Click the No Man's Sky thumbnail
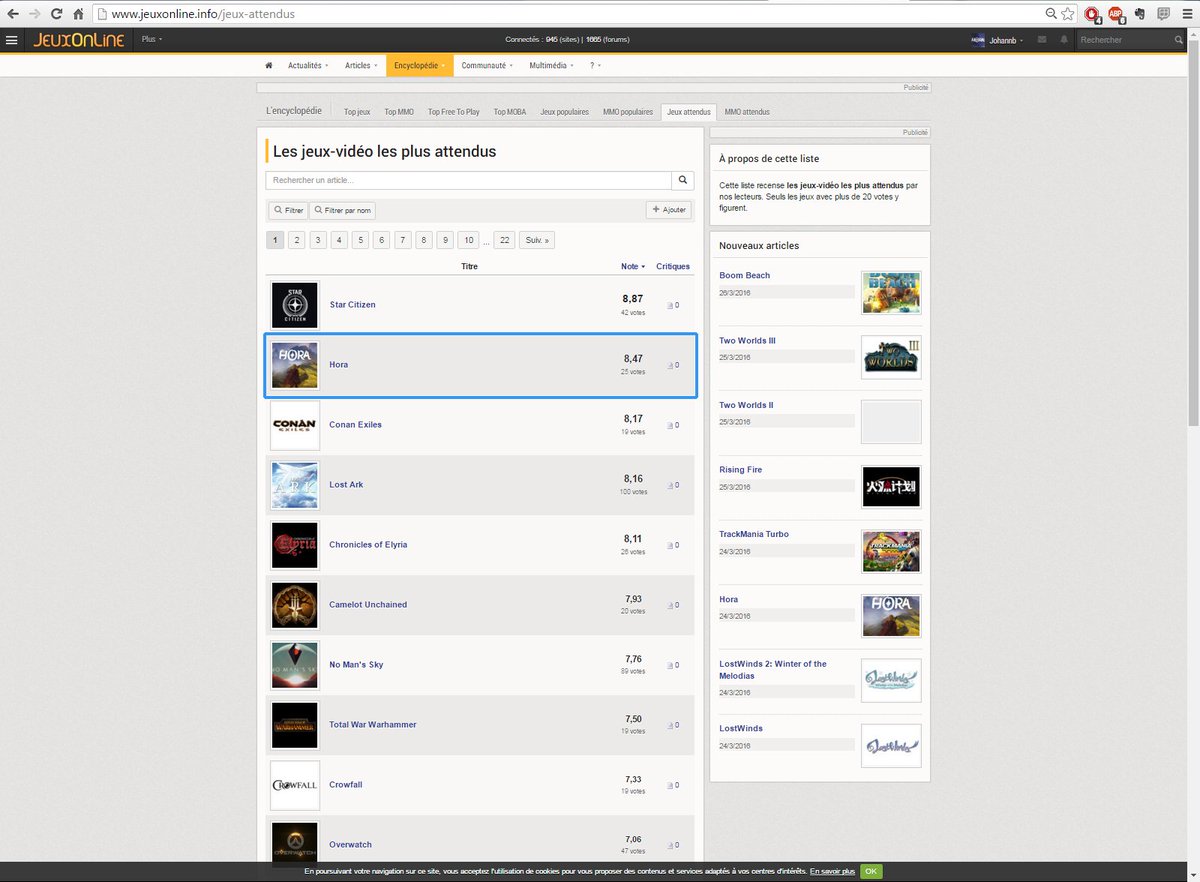This screenshot has height=882, width=1200. click(x=295, y=665)
